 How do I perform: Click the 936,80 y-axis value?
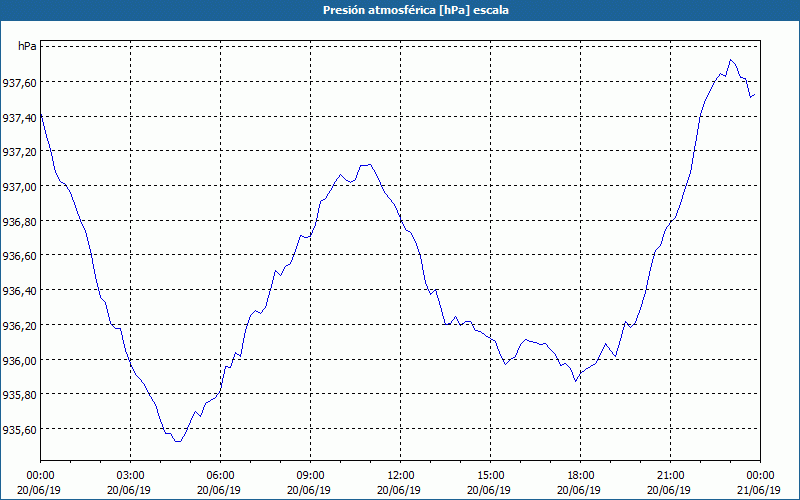[x=20, y=221]
